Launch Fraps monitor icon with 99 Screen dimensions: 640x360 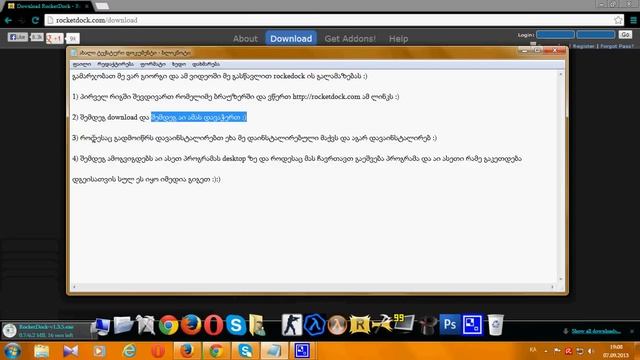(404, 324)
